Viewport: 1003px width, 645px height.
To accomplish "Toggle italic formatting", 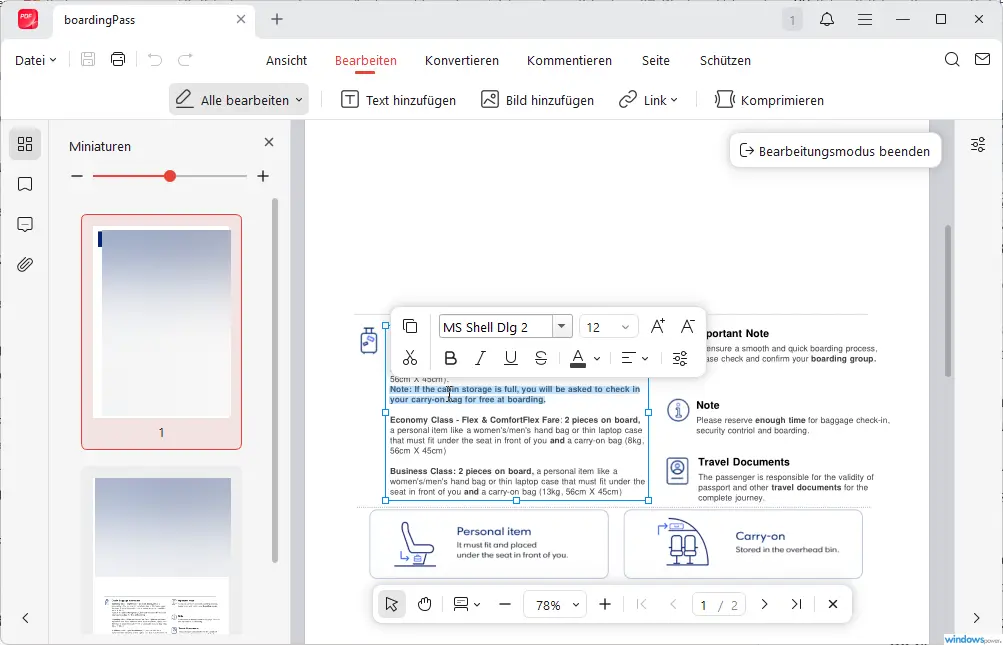I will coord(480,357).
